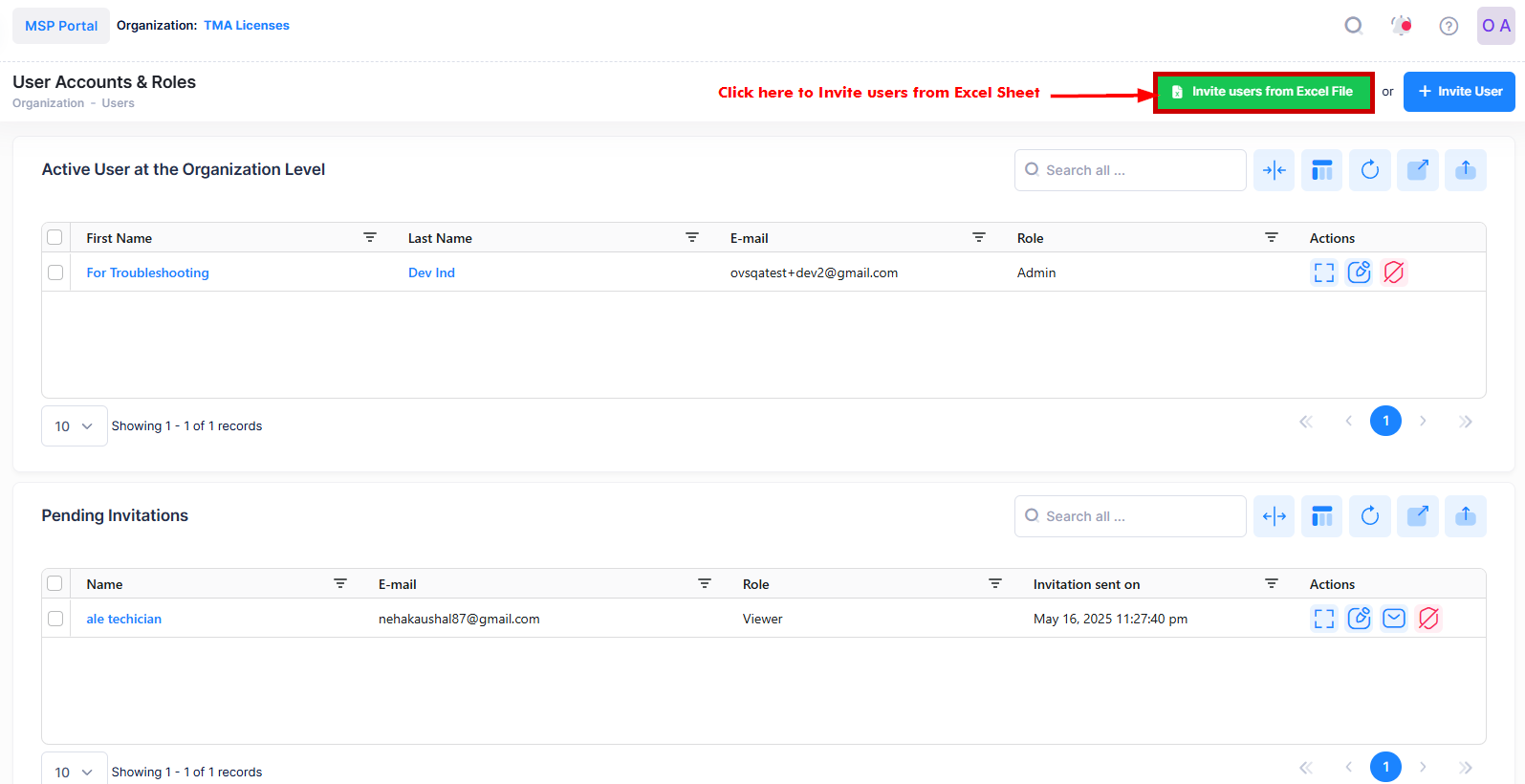This screenshot has height=784, width=1525.
Task: Click the Active User search box
Action: pos(1130,170)
